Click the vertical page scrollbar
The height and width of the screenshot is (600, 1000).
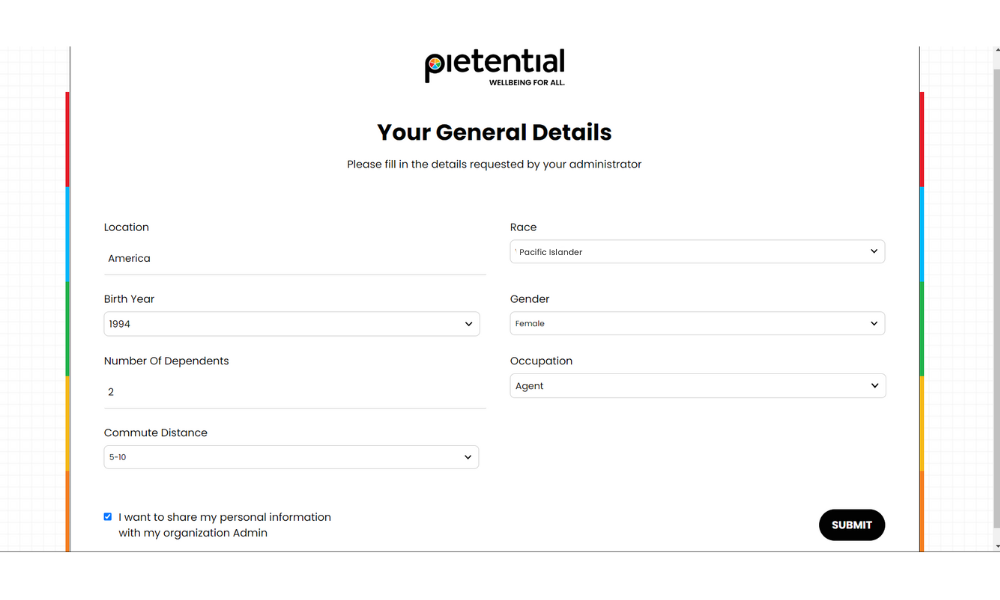click(995, 300)
